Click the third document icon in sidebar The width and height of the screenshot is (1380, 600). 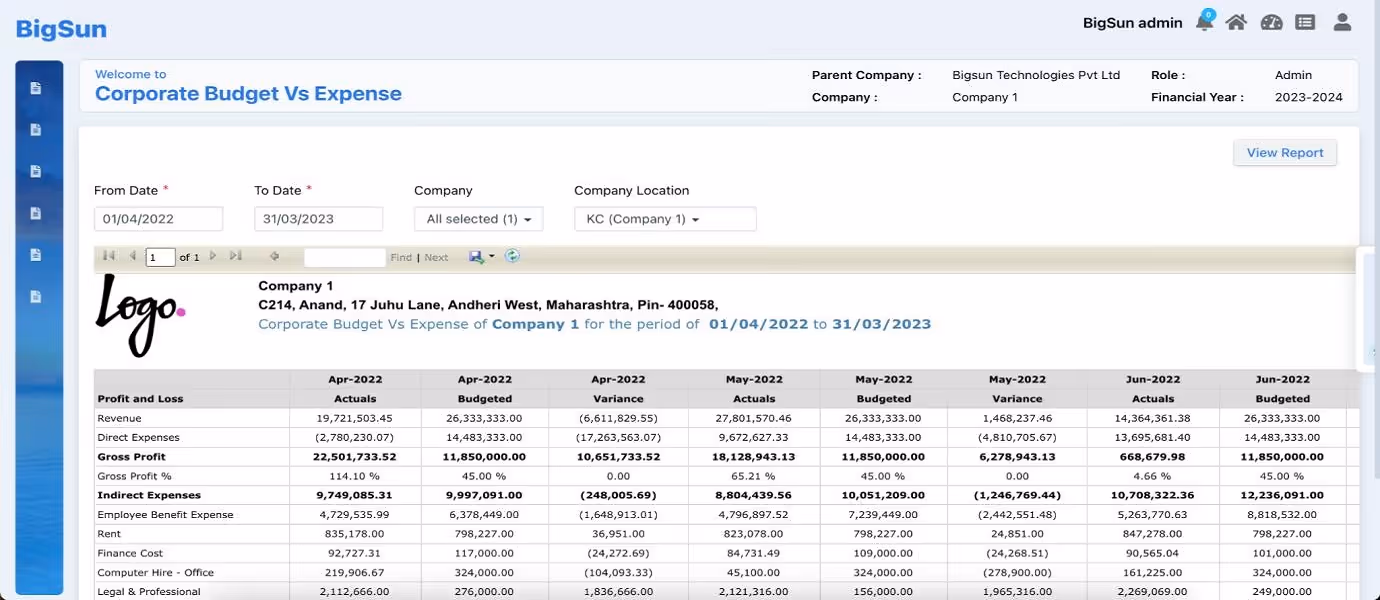[36, 171]
